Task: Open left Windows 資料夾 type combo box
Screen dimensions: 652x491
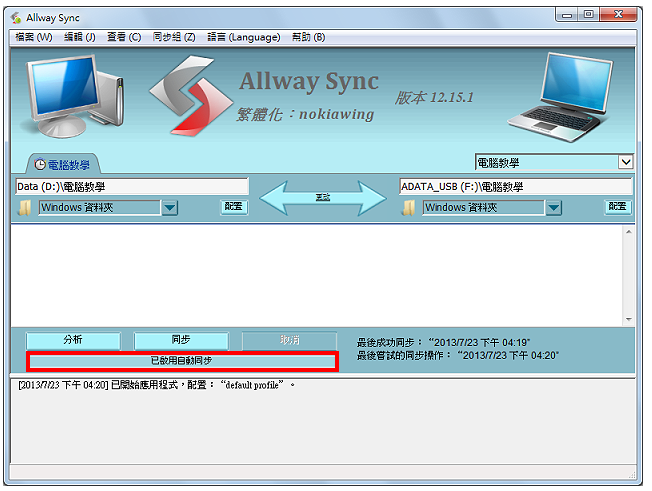Action: pyautogui.click(x=100, y=207)
